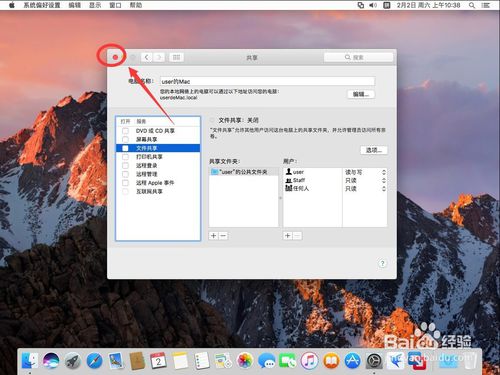Enable the 远程 Apple 事件 checkbox
The height and width of the screenshot is (375, 500).
tap(125, 183)
